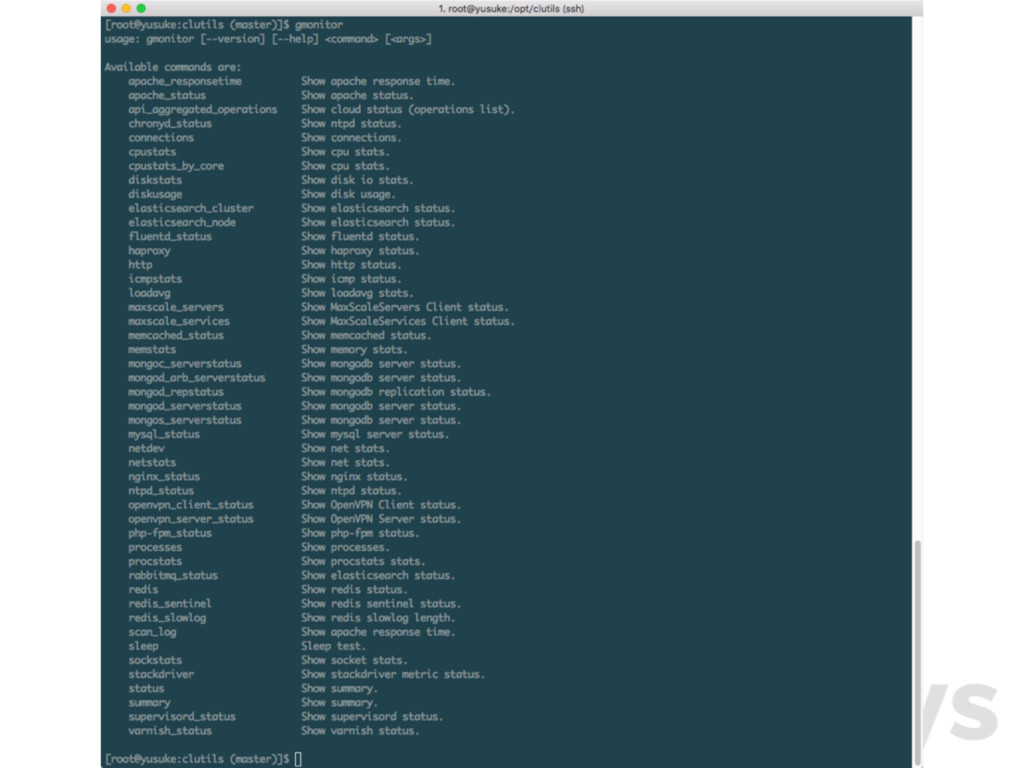Viewport: 1024px width, 768px height.
Task: Click 'cpustats_by_core' command name
Action: coord(176,166)
